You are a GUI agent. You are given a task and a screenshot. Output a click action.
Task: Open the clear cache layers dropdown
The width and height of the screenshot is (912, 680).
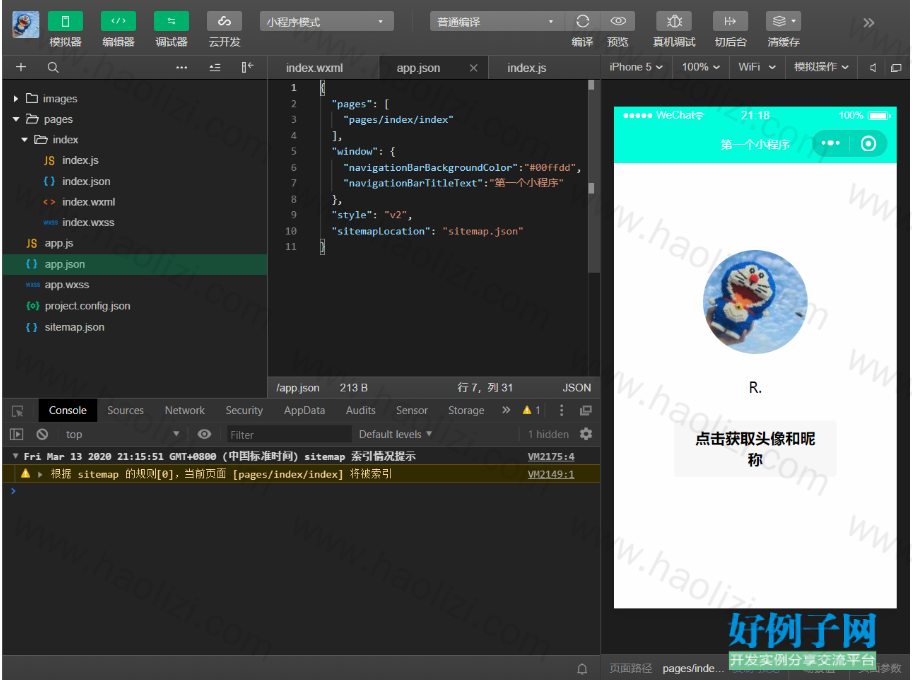pos(783,22)
